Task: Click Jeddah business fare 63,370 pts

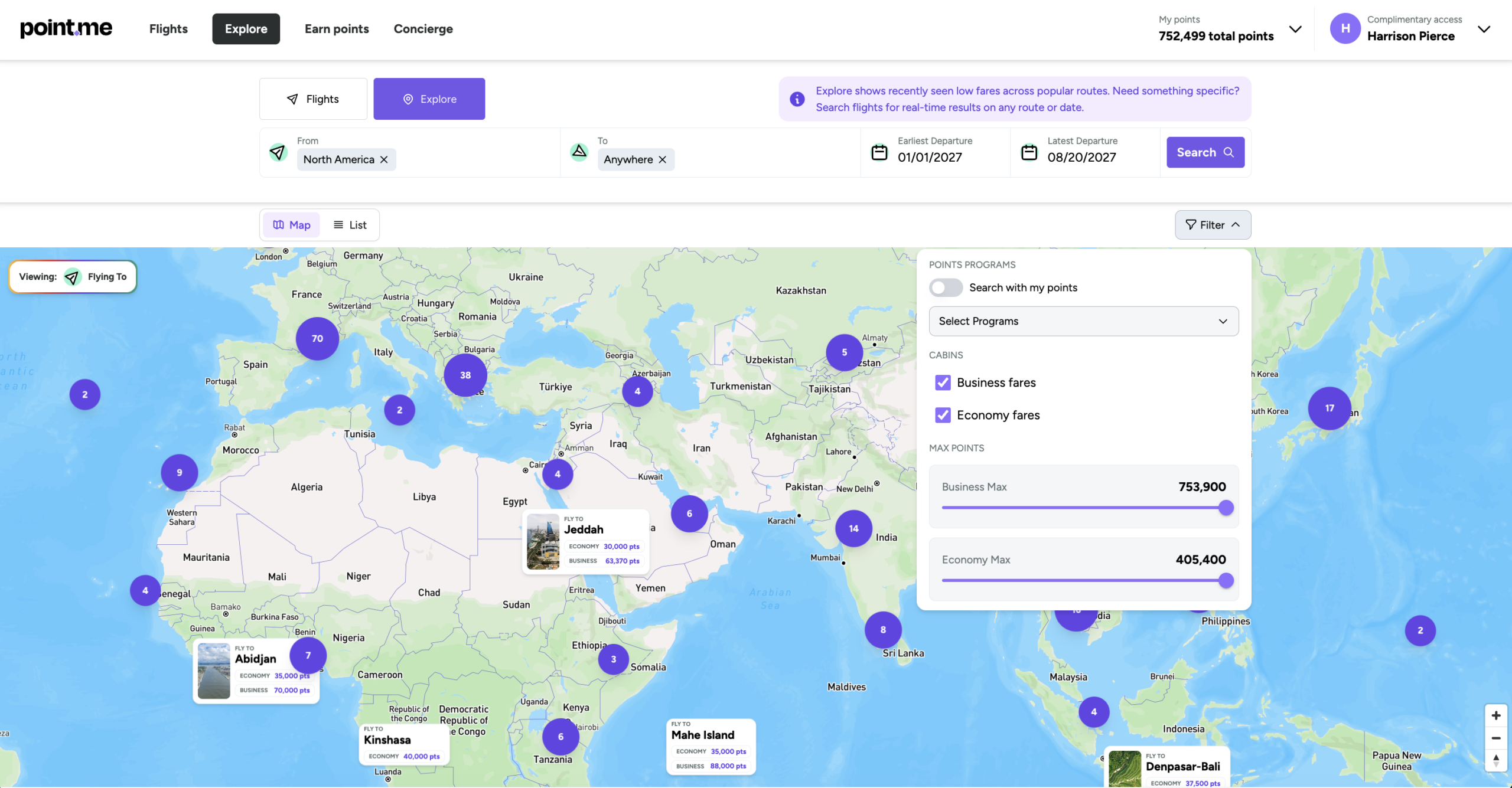Action: (x=604, y=561)
